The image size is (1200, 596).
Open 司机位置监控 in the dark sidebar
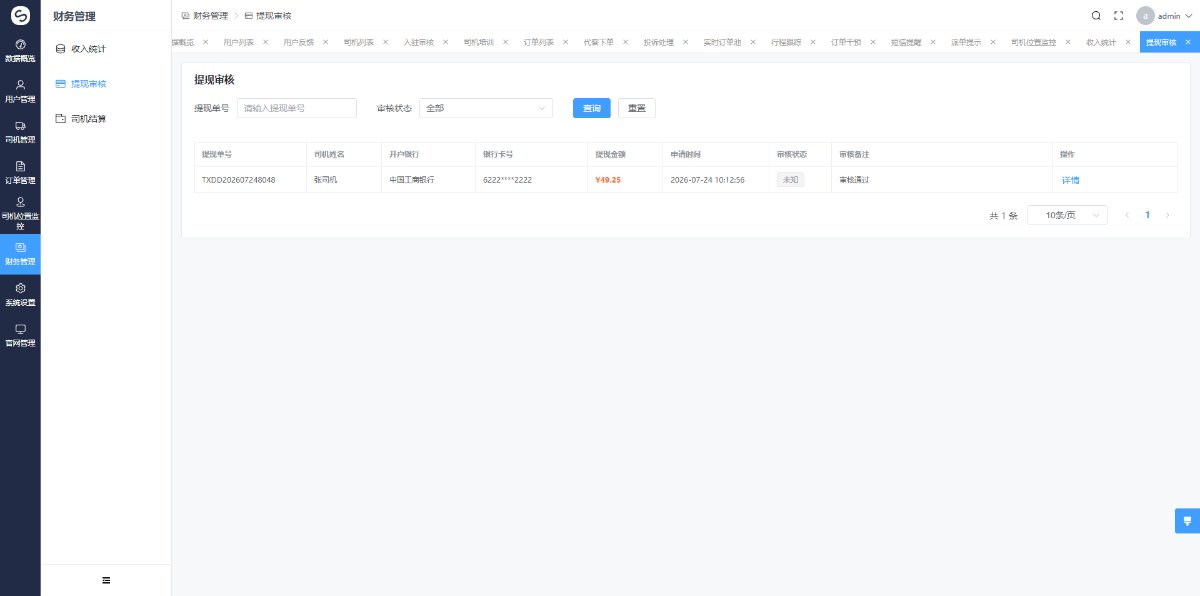pos(20,214)
